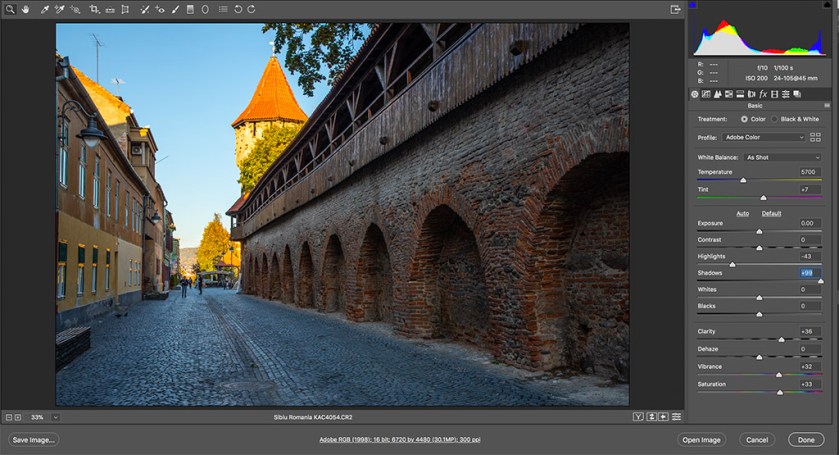Click the Dehaze slider handle
The width and height of the screenshot is (839, 455).
(x=759, y=358)
